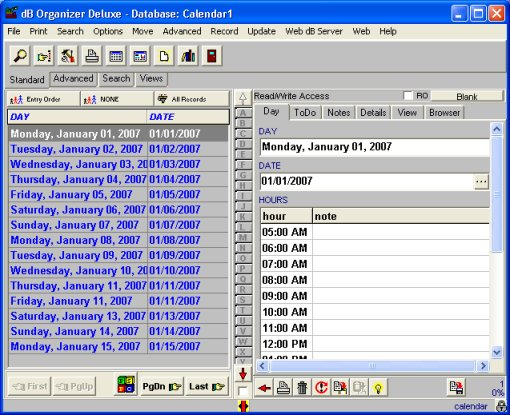Click the padlock icon in status bar
This screenshot has height=415, width=510.
pyautogui.click(x=501, y=406)
